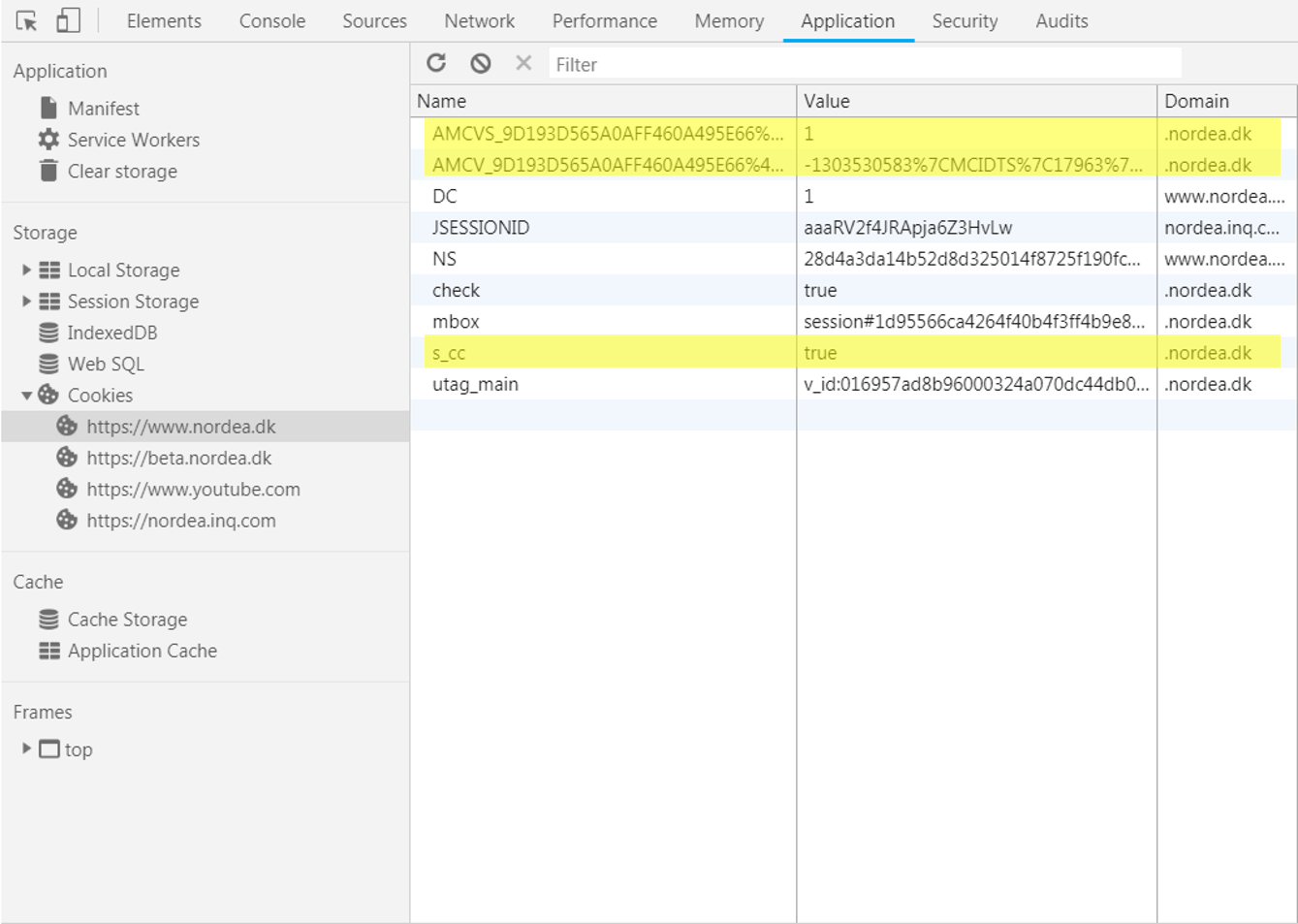Click cookie icon beside https://www.youtube.com
The width and height of the screenshot is (1298, 924).
point(67,488)
